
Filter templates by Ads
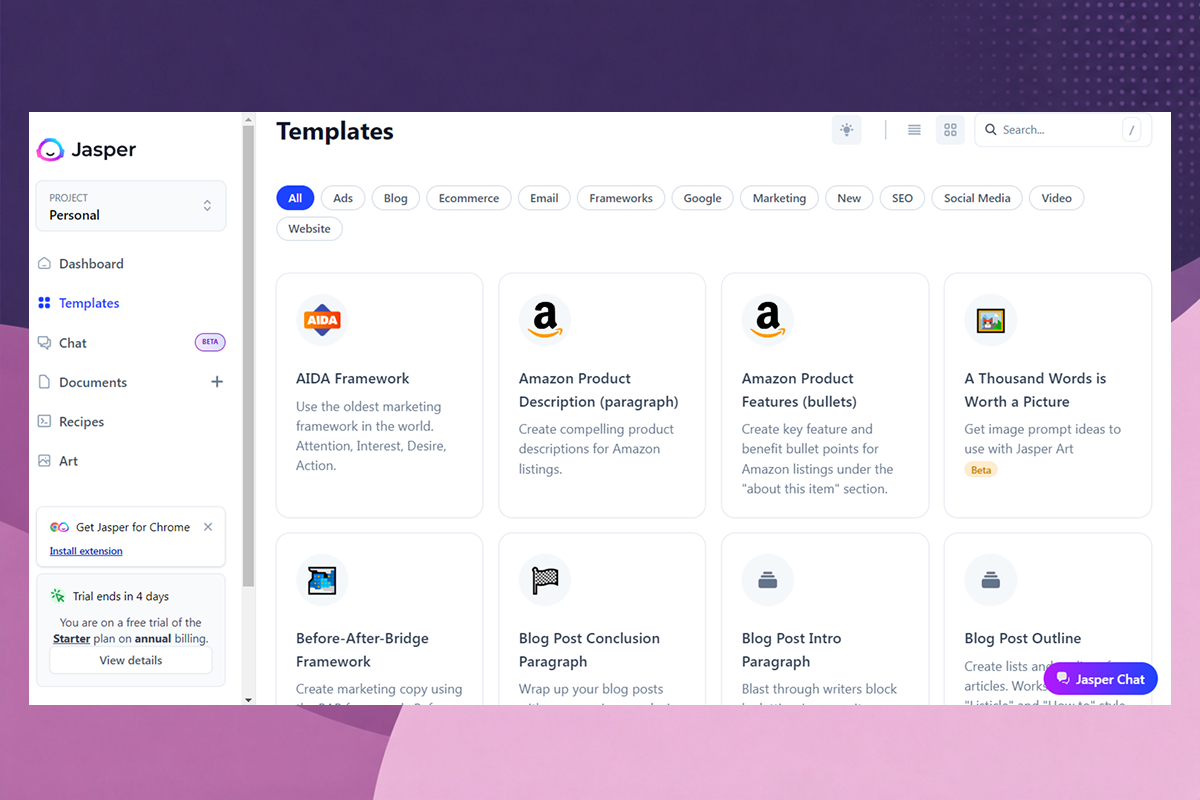[x=343, y=198]
